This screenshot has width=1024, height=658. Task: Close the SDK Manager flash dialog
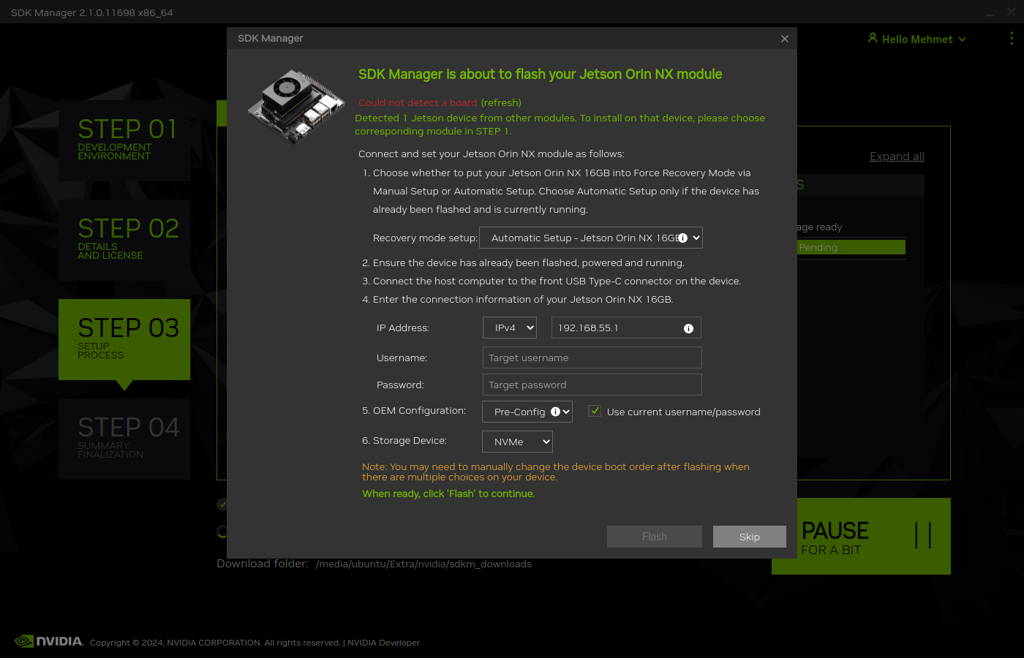pos(784,39)
